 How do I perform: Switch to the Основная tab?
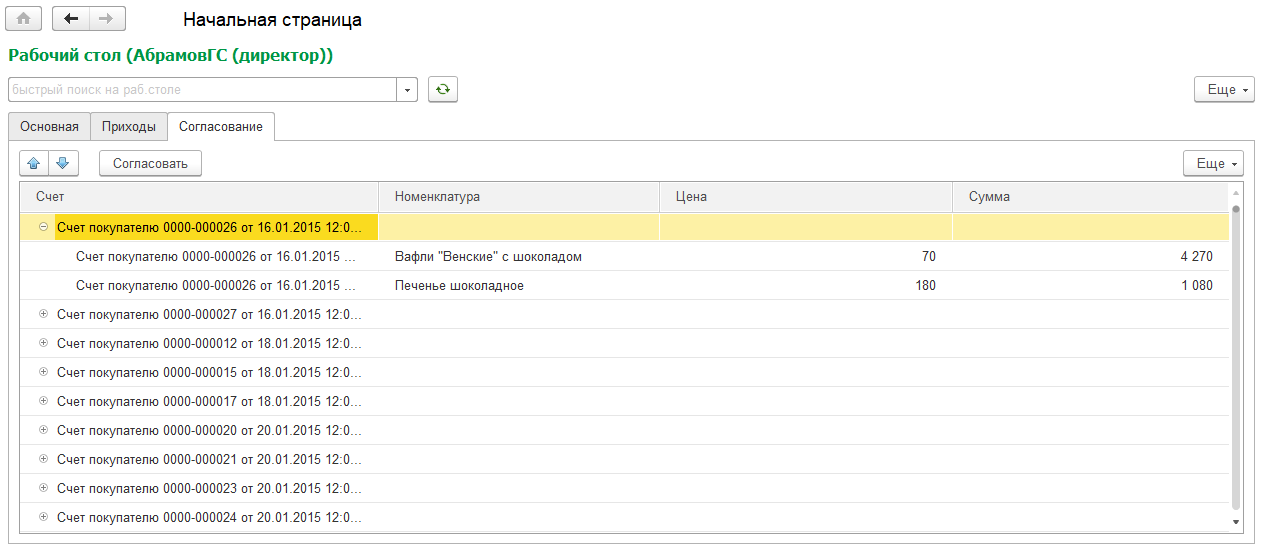(x=49, y=127)
